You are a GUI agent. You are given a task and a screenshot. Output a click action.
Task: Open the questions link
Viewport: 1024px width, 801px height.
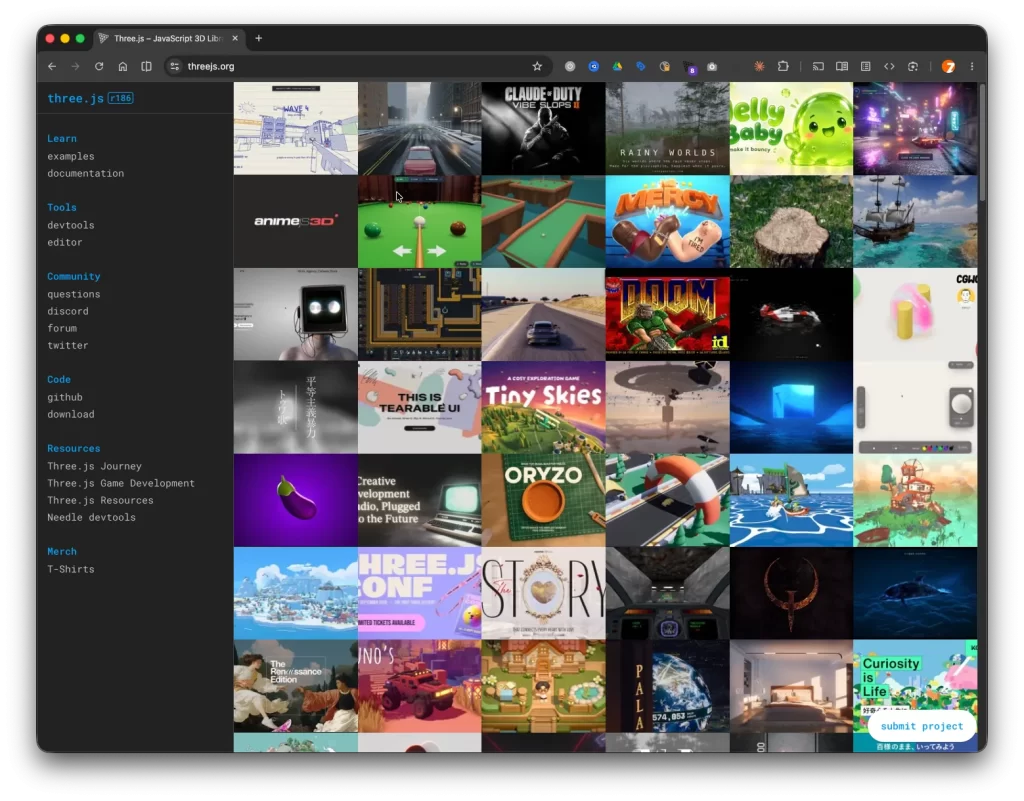(74, 294)
